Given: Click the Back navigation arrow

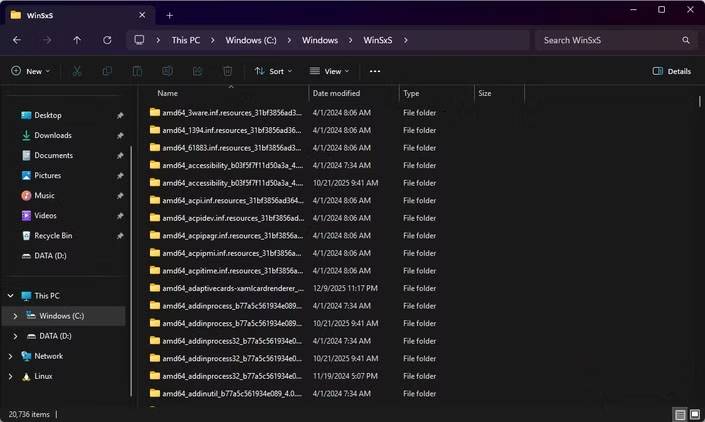Looking at the screenshot, I should (x=17, y=40).
